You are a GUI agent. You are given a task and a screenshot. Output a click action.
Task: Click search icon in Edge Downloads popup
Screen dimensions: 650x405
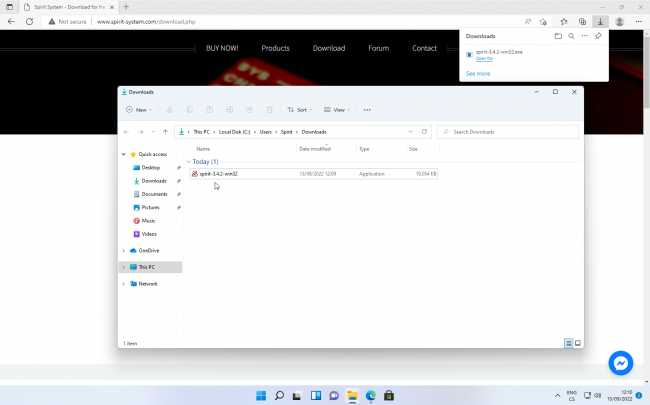[571, 36]
